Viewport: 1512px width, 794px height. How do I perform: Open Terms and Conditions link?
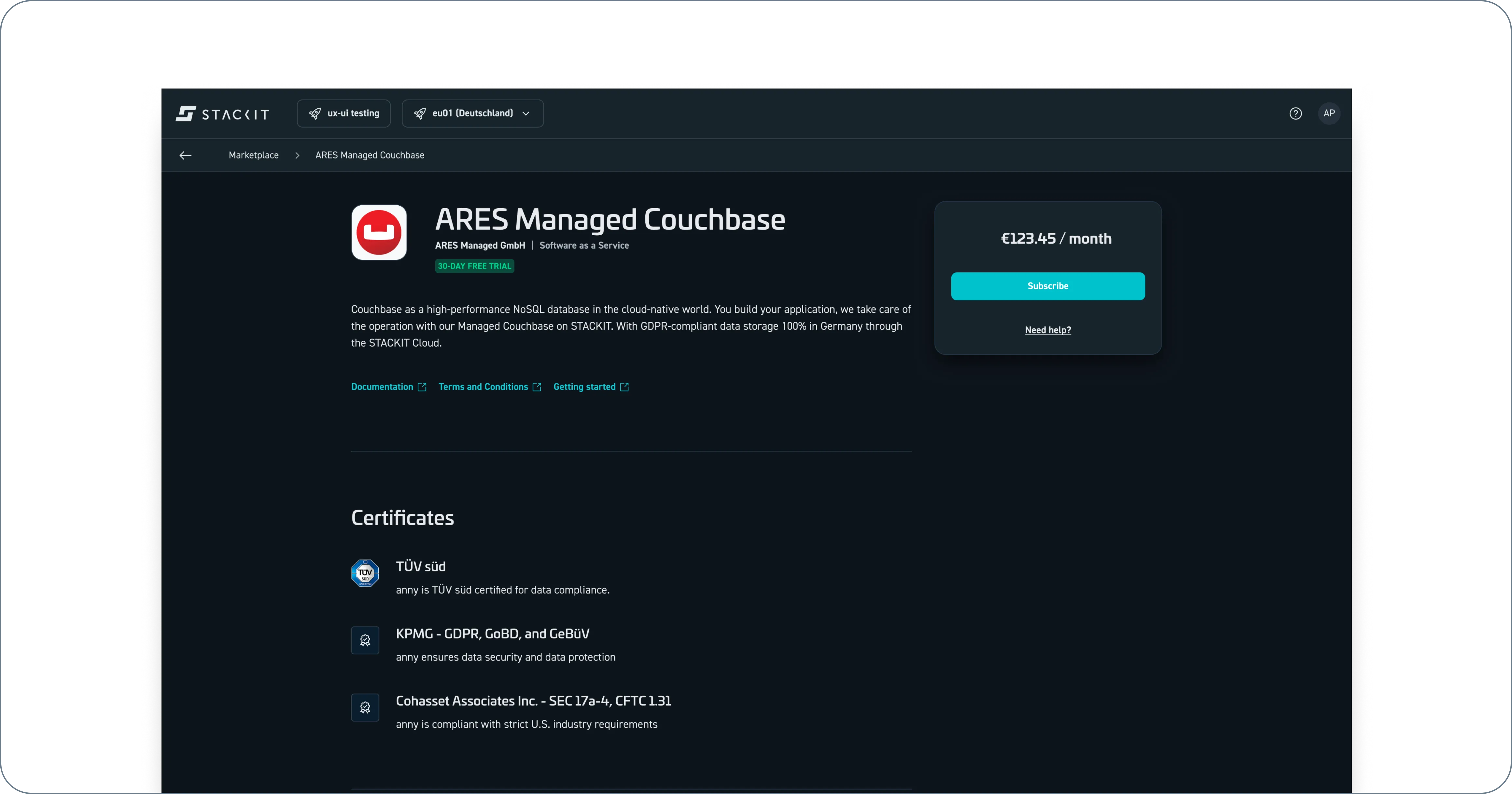point(483,387)
